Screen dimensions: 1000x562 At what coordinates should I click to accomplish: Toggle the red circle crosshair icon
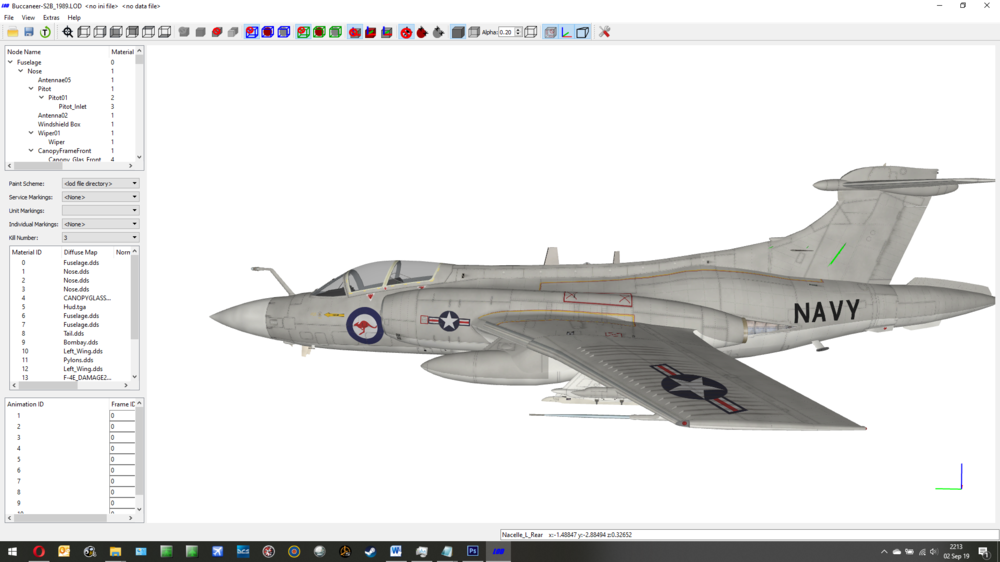point(406,32)
